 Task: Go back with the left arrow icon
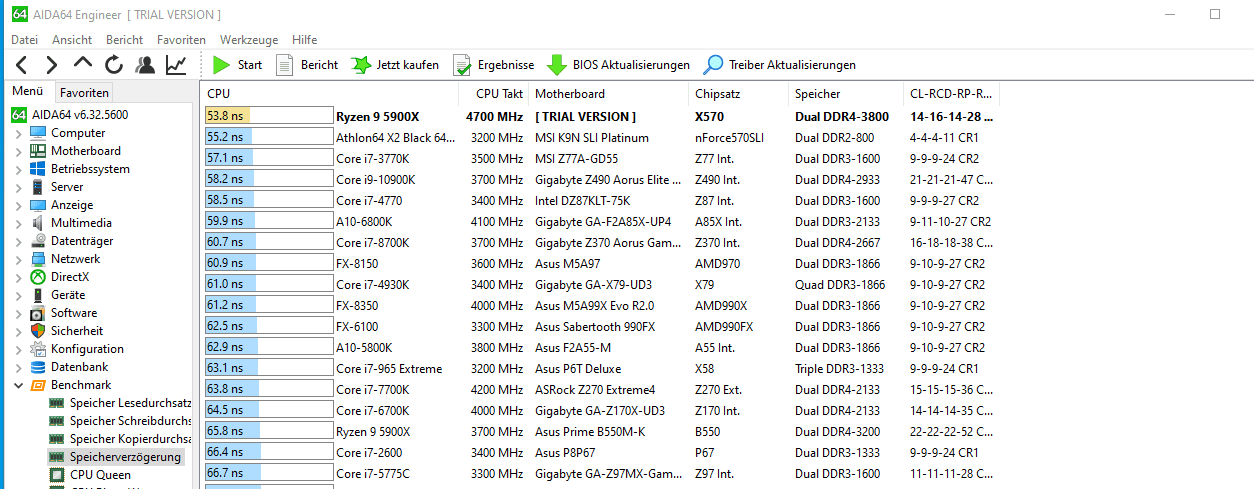coord(21,65)
